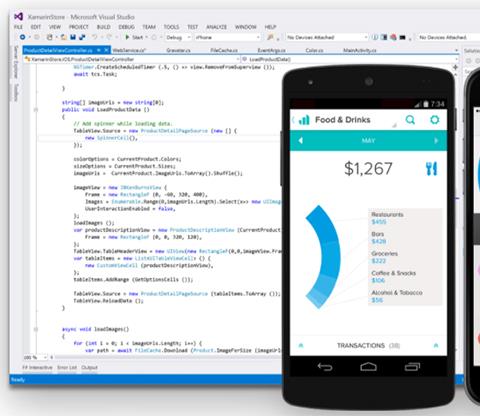Tap the bar chart icon beside Food & Drinks
The image size is (480, 416).
(x=304, y=120)
